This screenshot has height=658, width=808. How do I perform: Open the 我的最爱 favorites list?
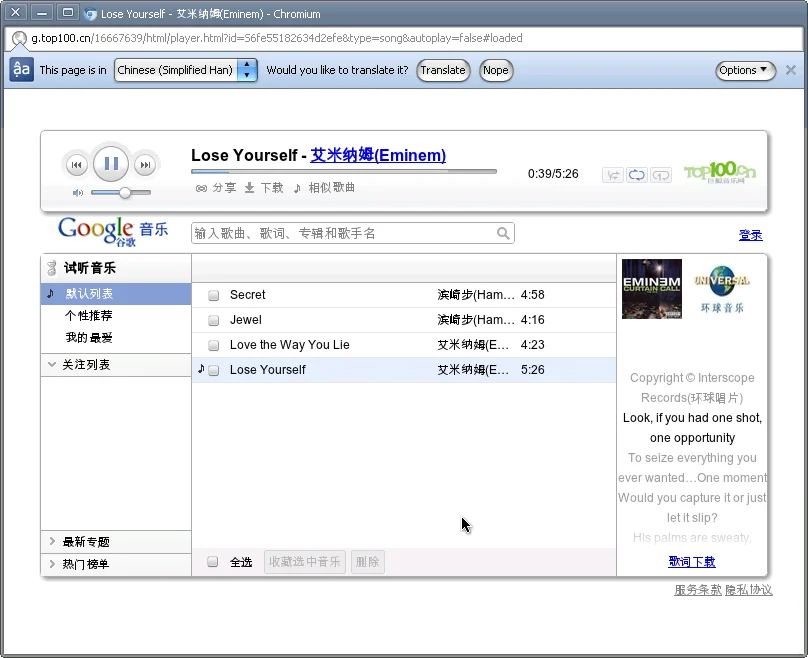pos(89,338)
